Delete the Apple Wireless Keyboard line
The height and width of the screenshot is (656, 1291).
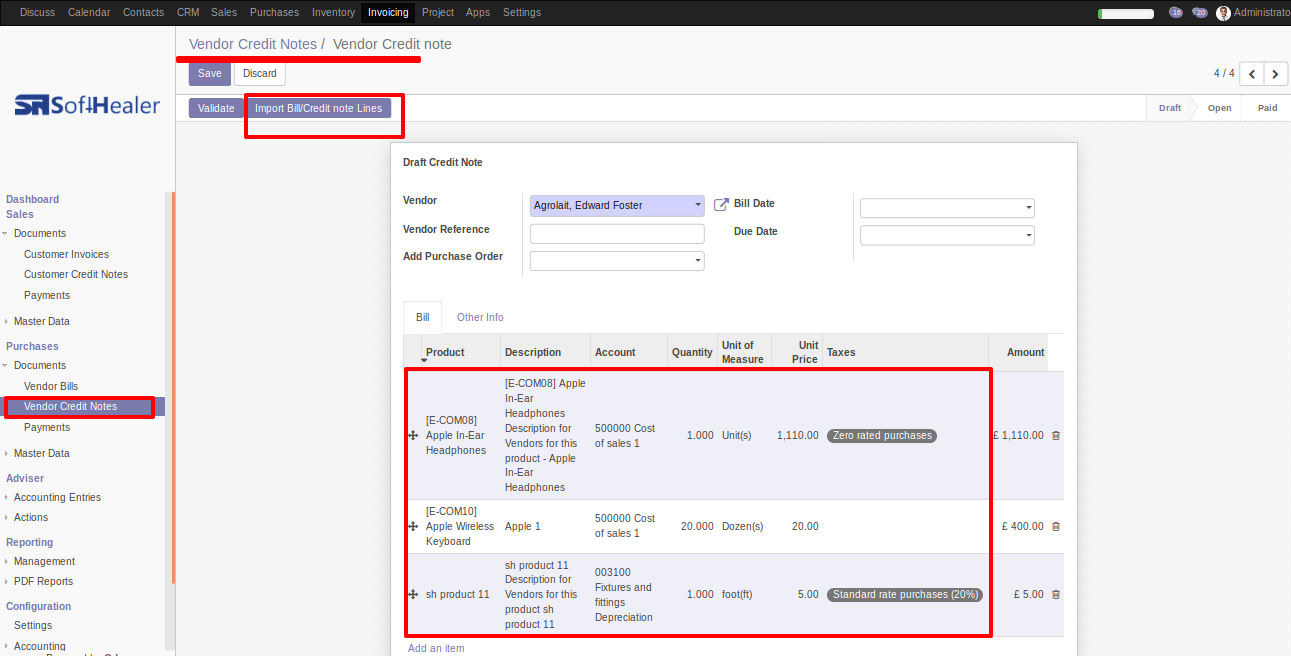click(x=1056, y=527)
